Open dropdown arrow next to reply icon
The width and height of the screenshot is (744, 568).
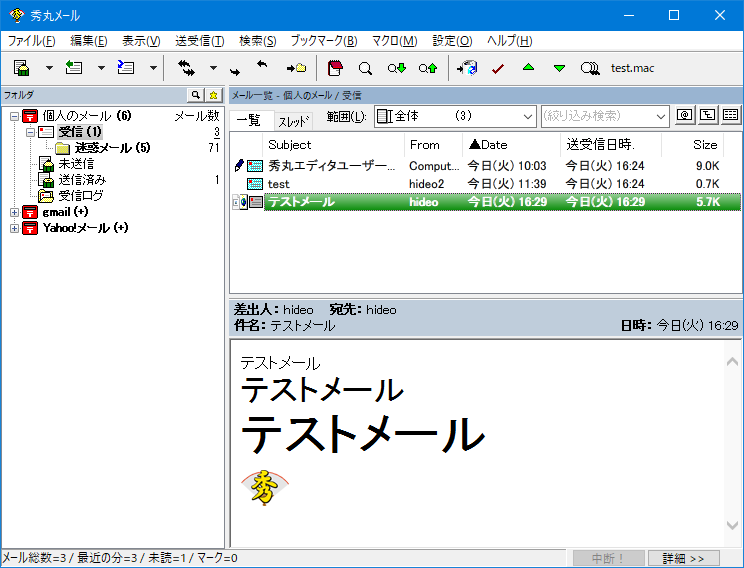tap(101, 68)
